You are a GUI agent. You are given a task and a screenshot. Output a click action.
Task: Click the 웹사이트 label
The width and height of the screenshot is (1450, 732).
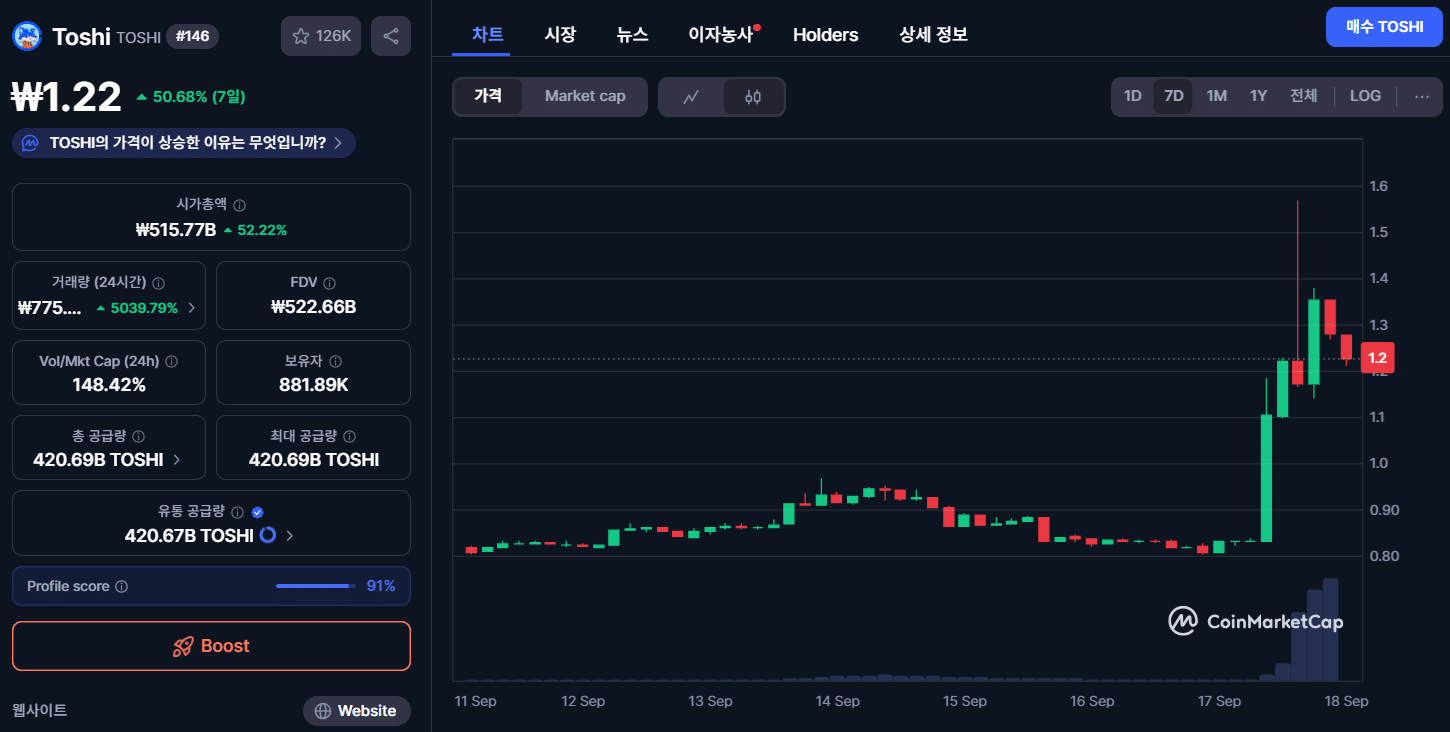tap(39, 710)
